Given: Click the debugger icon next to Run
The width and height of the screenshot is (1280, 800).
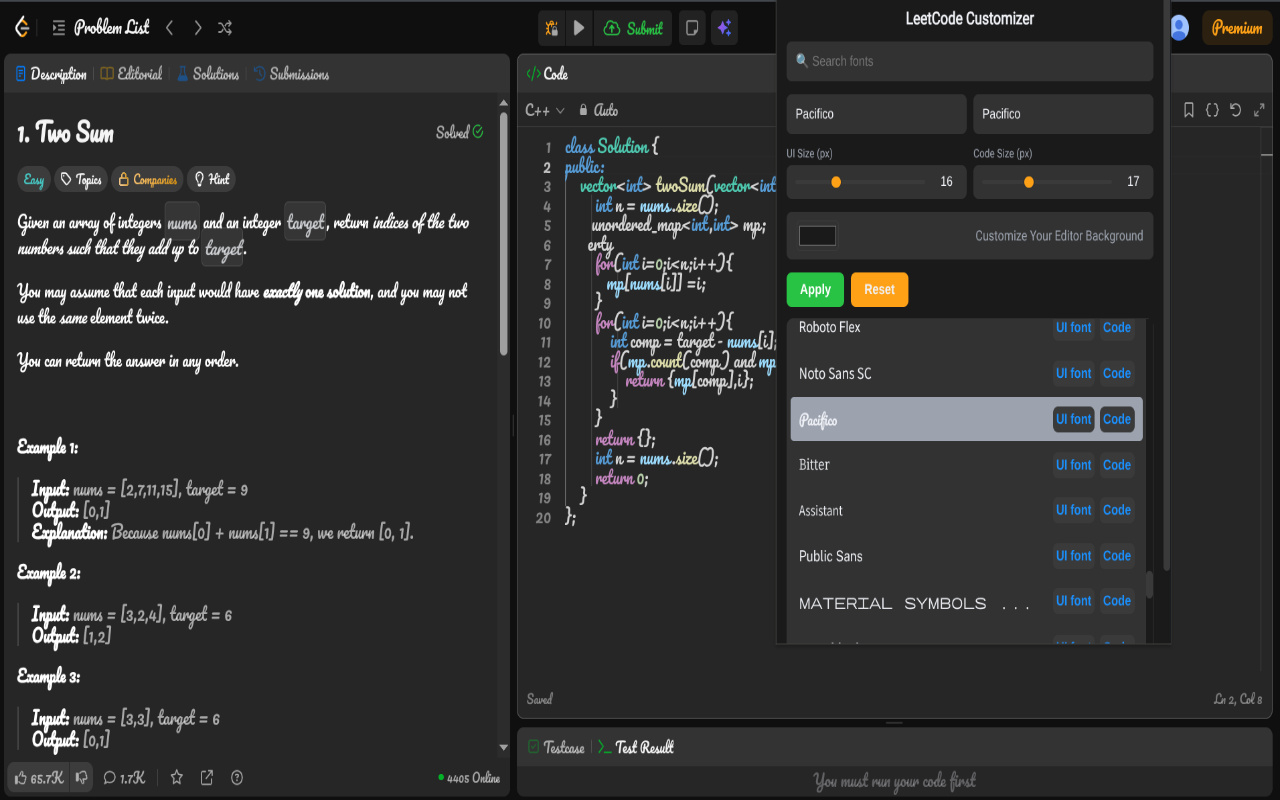Looking at the screenshot, I should 551,29.
